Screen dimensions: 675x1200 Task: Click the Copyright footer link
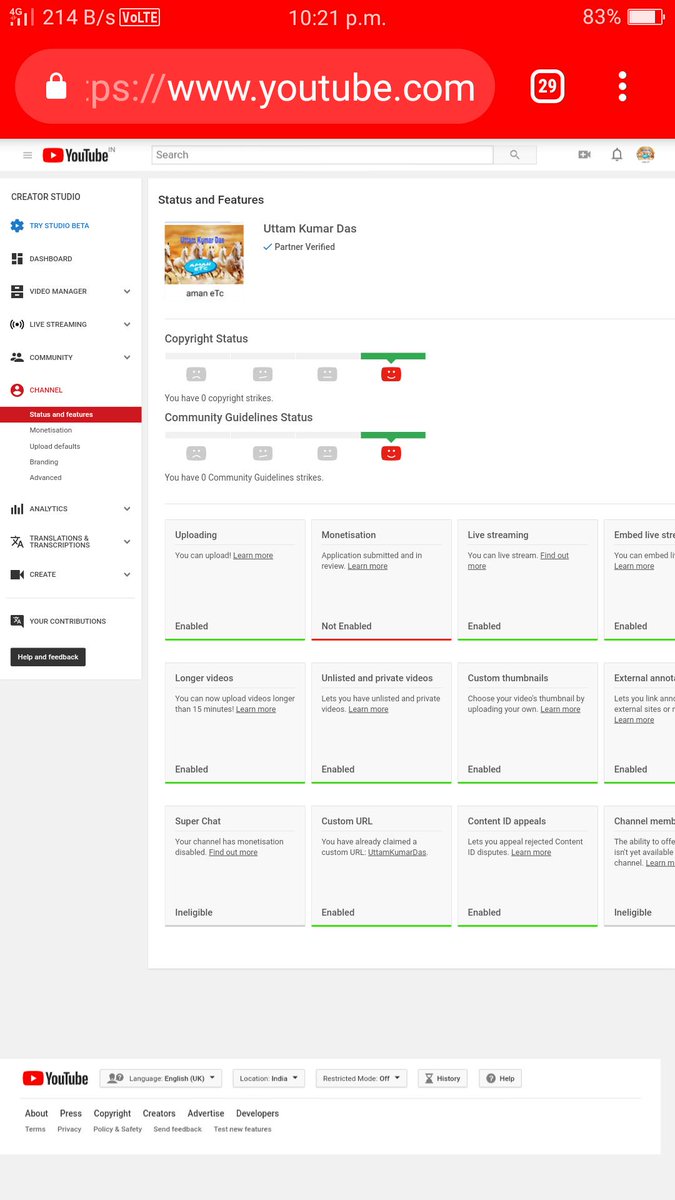click(x=112, y=1113)
